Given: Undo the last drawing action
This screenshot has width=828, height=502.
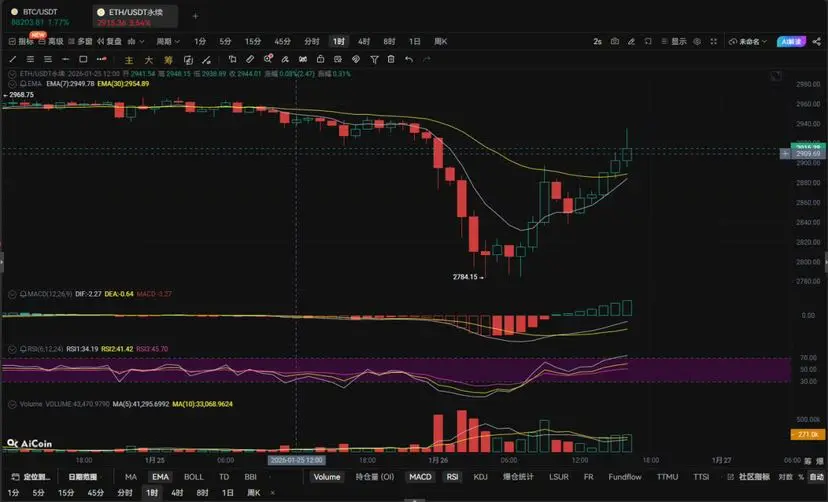Looking at the screenshot, I should [409, 59].
